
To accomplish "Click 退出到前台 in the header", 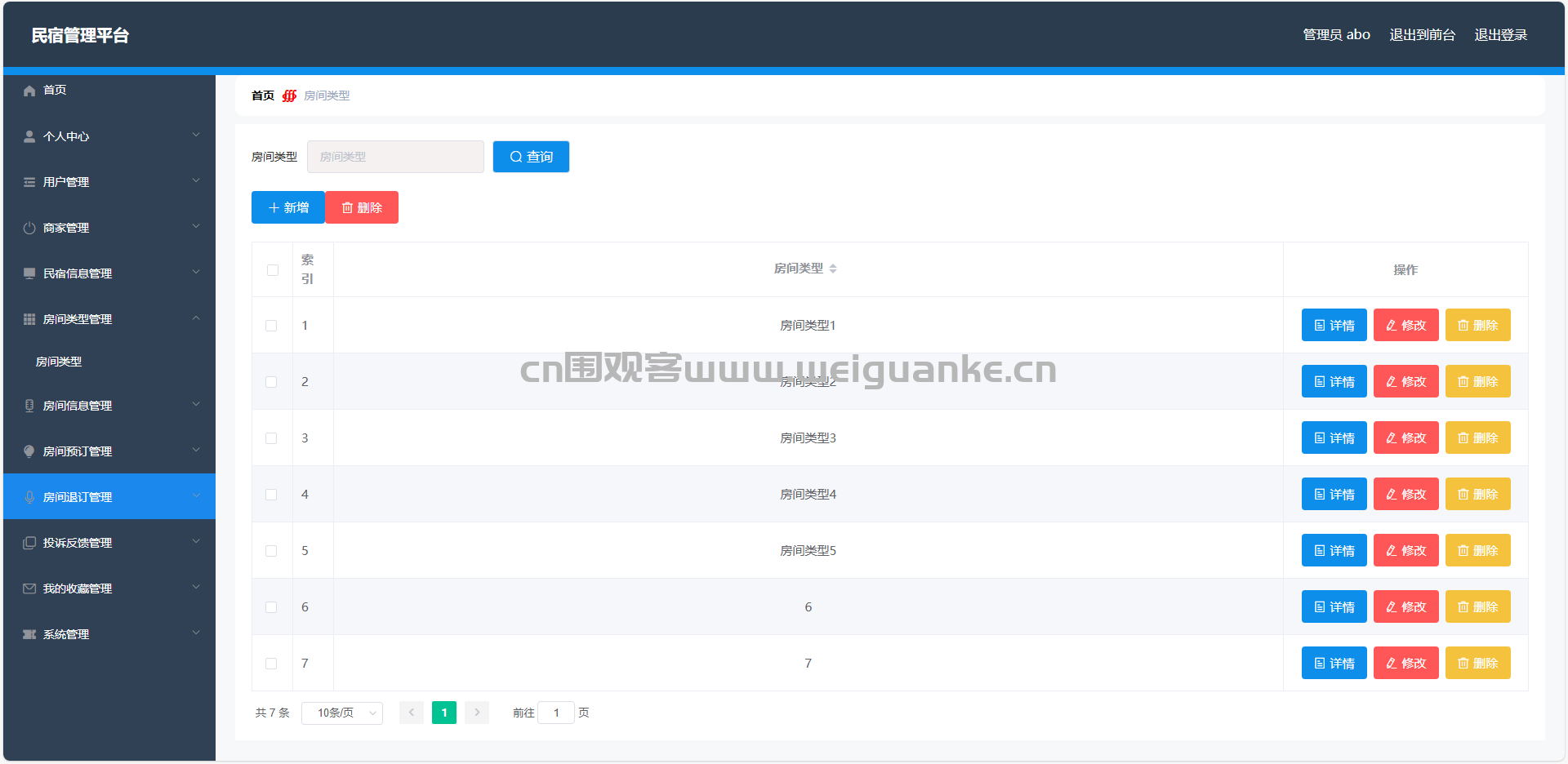I will 1422,34.
